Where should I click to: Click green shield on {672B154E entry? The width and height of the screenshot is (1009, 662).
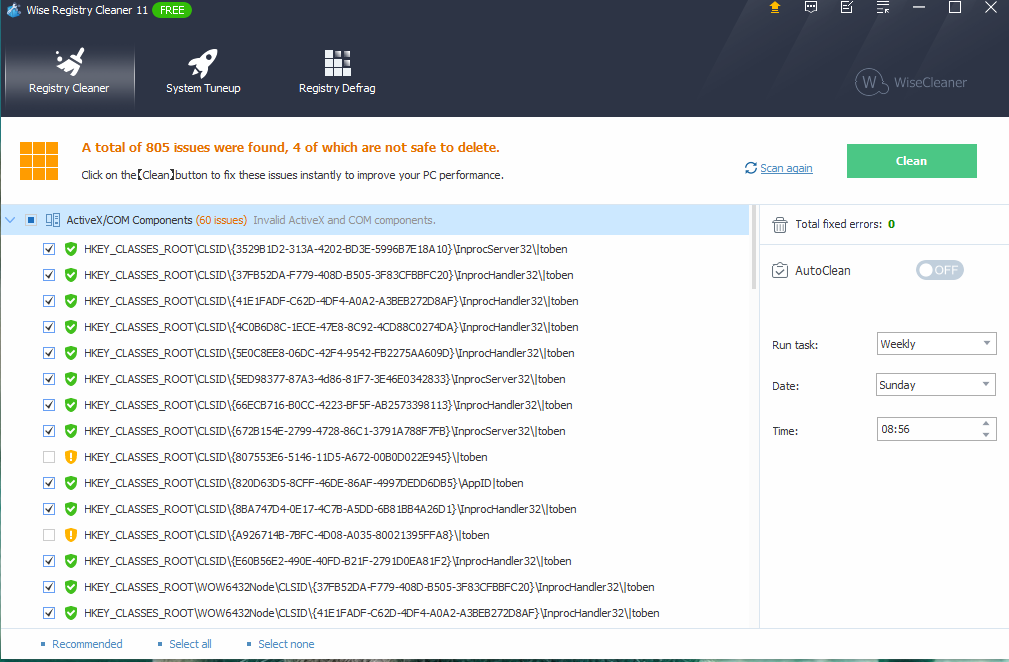click(x=71, y=431)
